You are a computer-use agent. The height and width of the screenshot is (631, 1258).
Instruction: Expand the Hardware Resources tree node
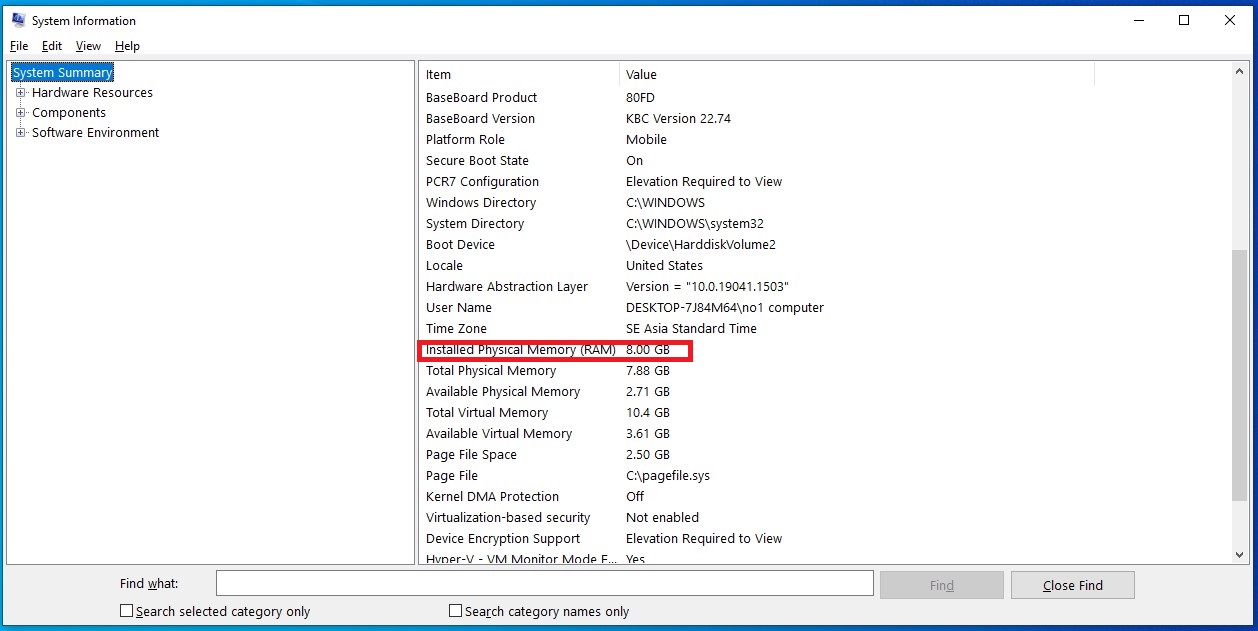(x=20, y=93)
